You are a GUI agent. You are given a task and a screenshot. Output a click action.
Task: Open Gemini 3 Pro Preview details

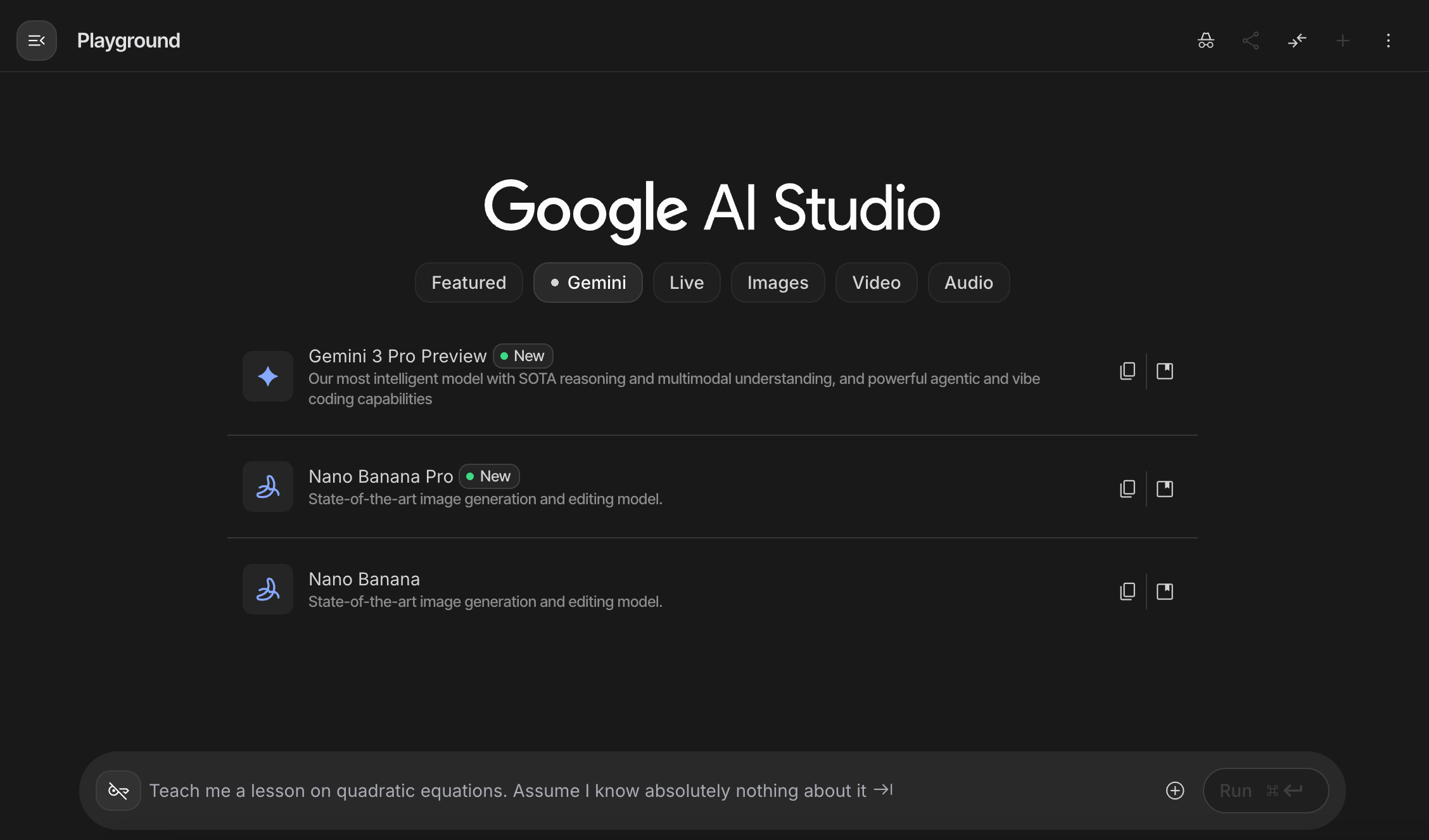pos(1165,371)
